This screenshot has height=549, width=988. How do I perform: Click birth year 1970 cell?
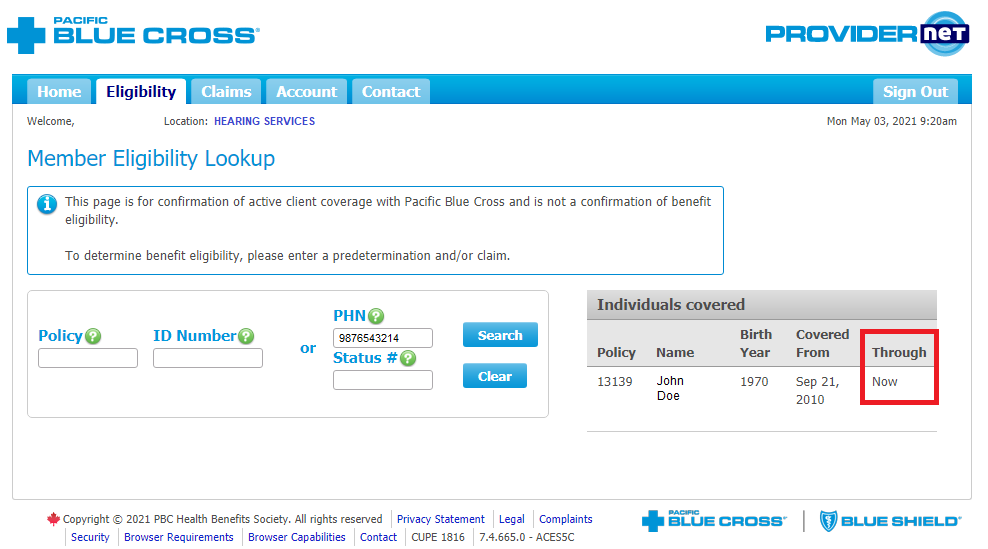click(754, 381)
